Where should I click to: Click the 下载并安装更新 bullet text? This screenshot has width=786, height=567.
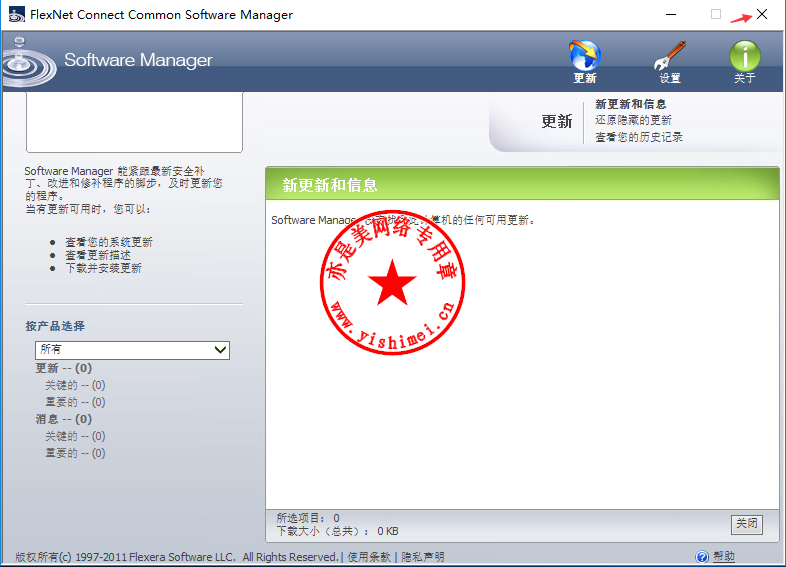coord(103,268)
